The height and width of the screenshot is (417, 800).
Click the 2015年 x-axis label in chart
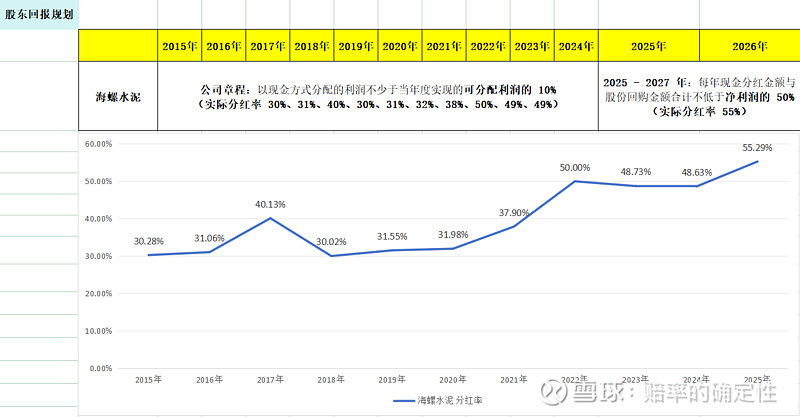point(148,380)
